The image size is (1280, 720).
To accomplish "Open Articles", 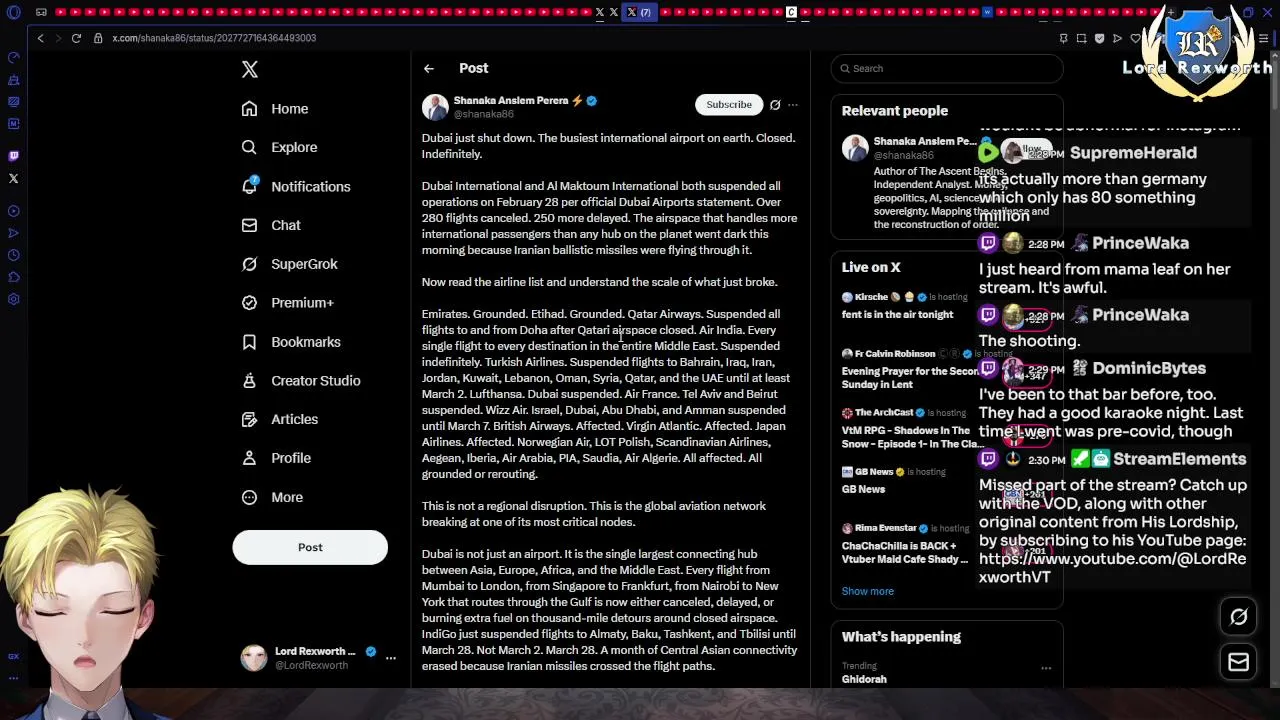I will point(280,419).
